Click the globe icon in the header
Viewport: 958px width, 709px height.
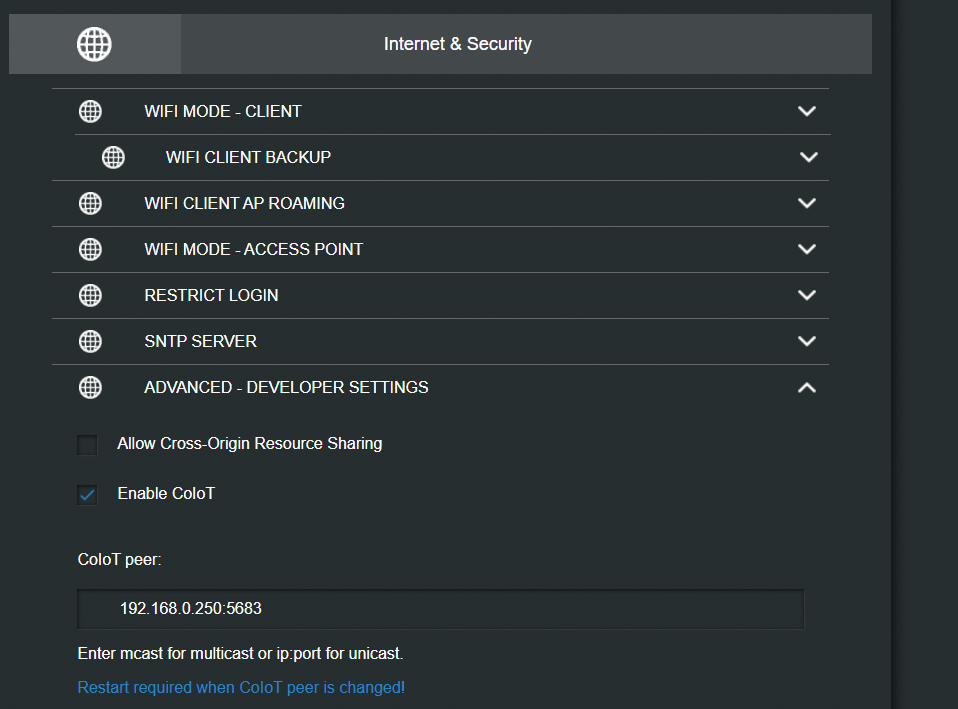tap(94, 44)
